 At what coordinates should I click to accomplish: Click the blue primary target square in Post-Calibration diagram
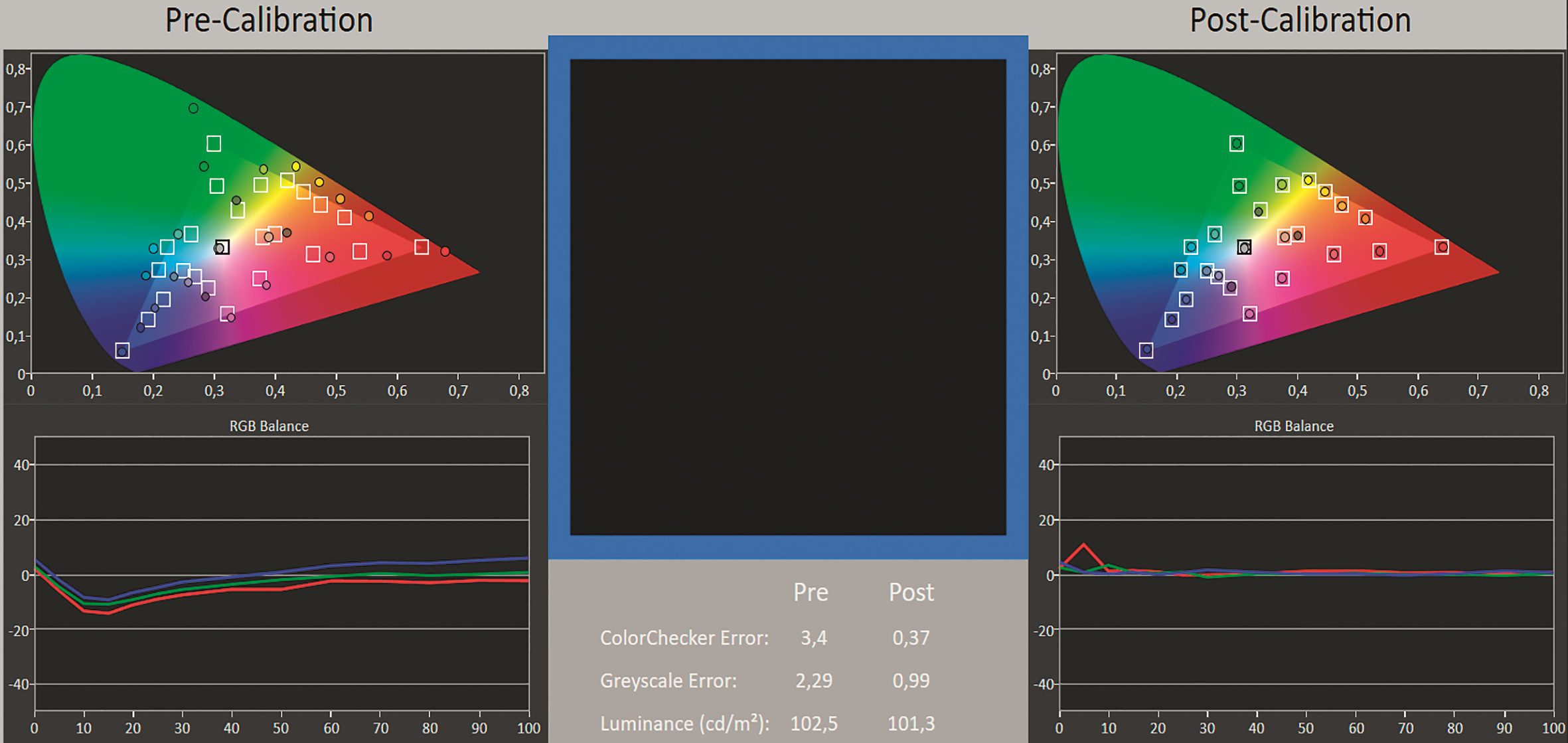(x=1146, y=350)
